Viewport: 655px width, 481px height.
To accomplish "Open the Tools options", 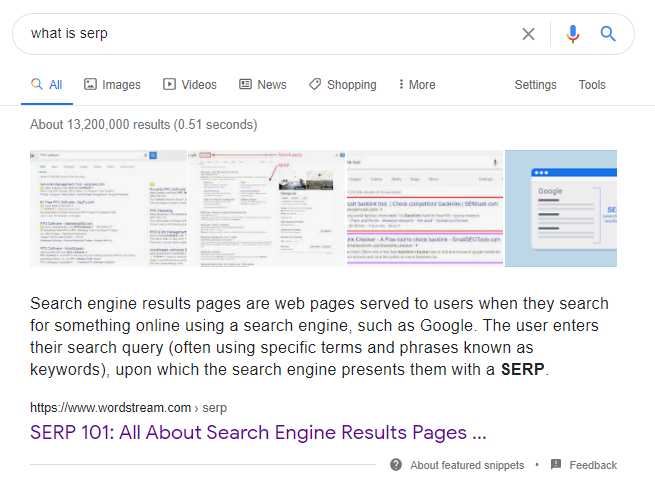I will [x=592, y=85].
